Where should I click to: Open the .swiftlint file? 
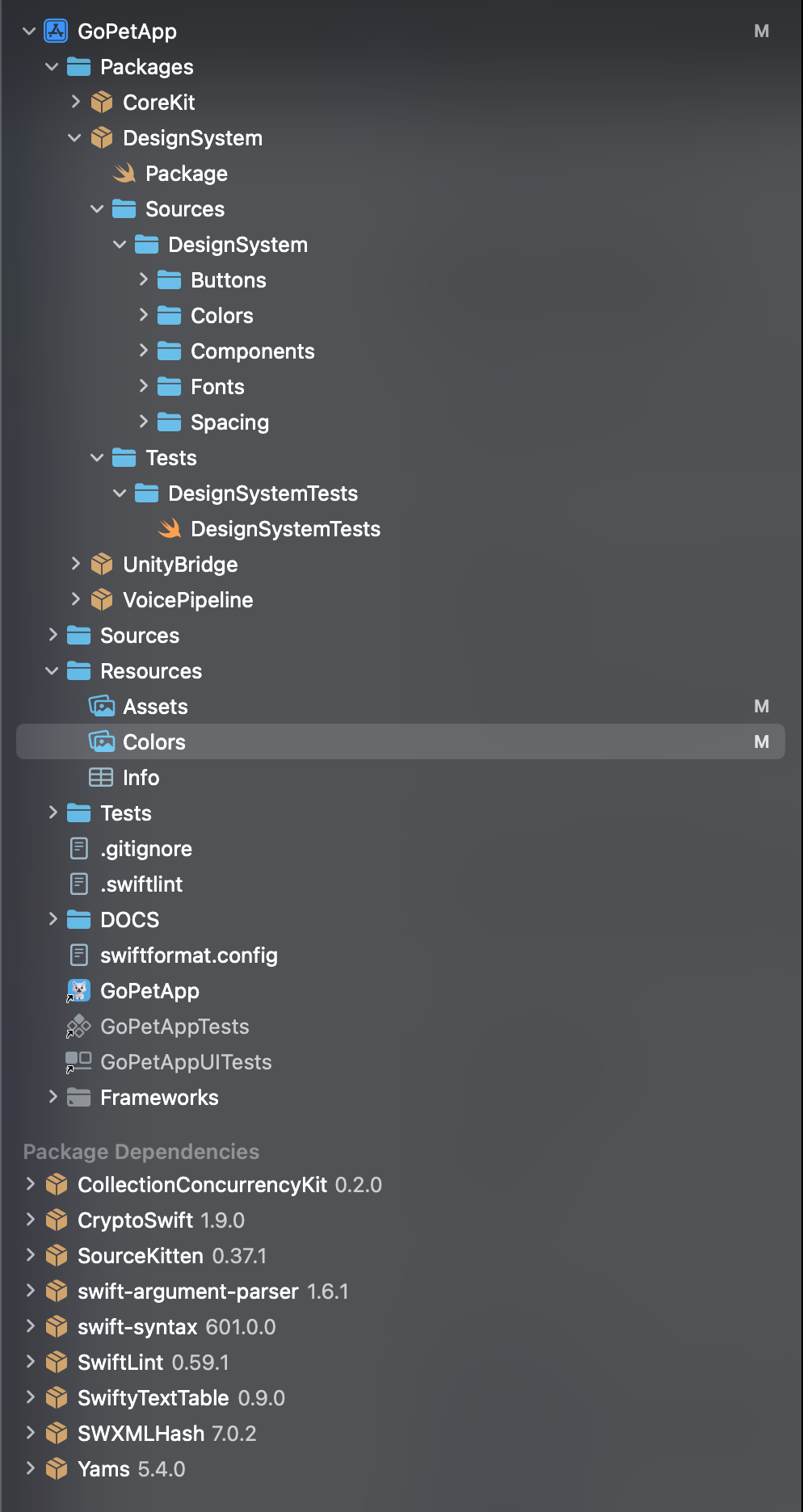(141, 884)
